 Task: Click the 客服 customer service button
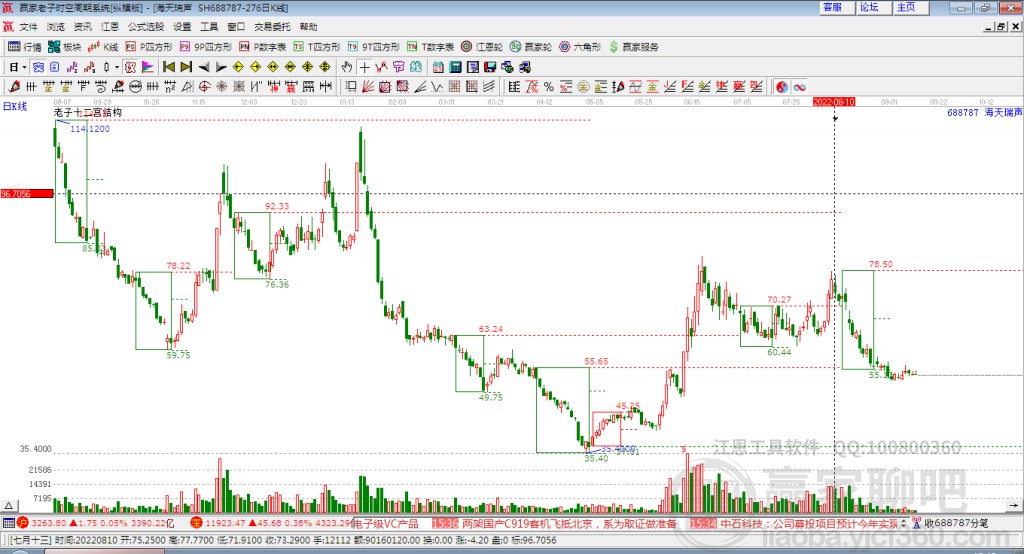(832, 7)
